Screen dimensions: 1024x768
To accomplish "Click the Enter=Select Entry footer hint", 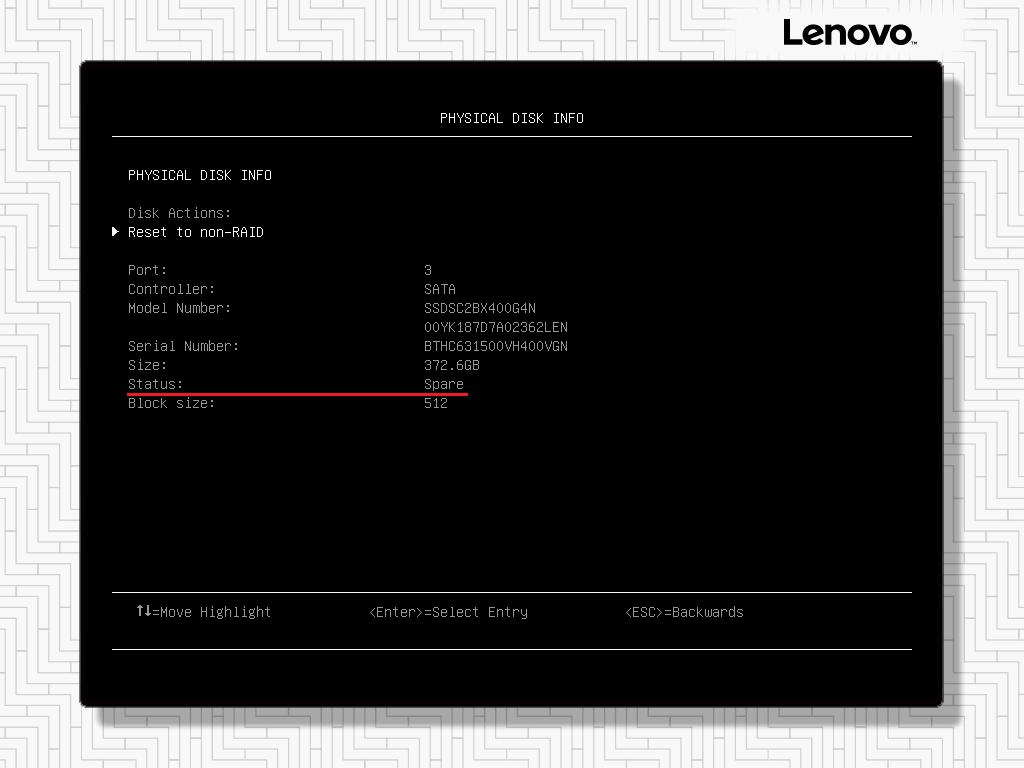I will [x=447, y=612].
